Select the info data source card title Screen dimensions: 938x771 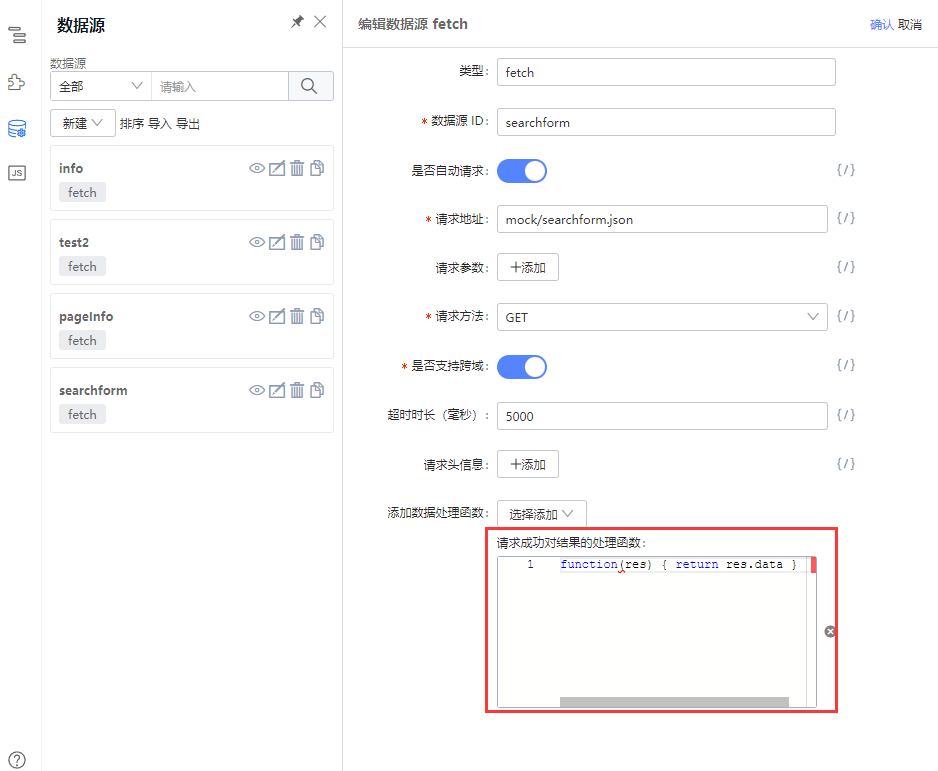click(71, 168)
